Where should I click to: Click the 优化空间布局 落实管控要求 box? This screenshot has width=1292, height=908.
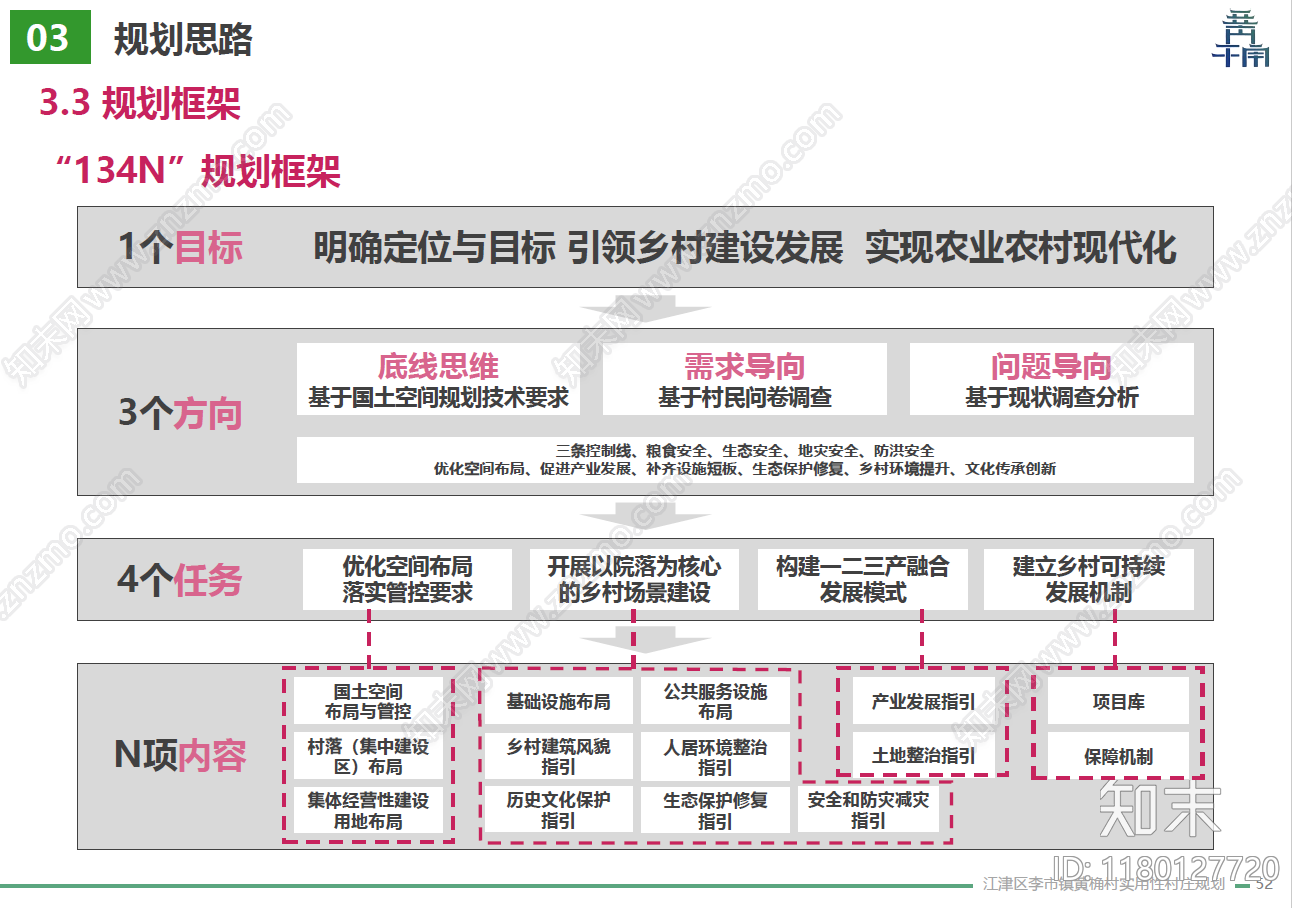tap(407, 579)
